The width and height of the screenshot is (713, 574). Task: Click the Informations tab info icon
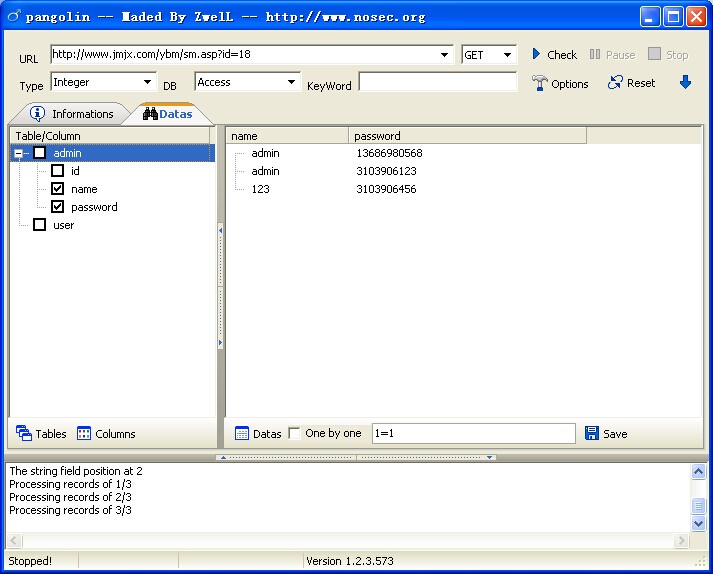pyautogui.click(x=37, y=113)
